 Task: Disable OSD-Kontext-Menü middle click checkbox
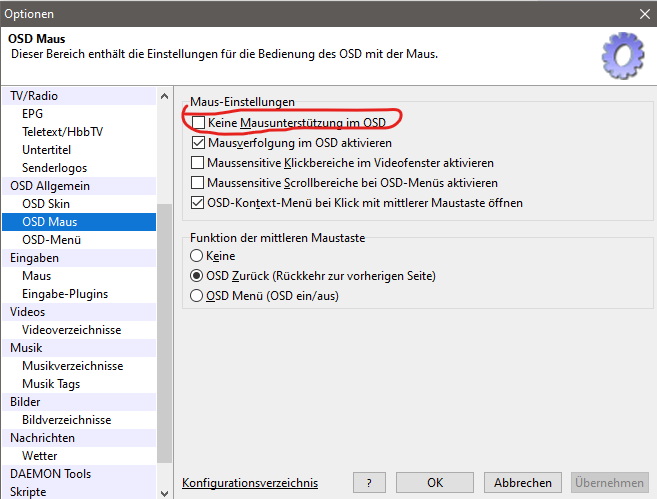[x=198, y=203]
